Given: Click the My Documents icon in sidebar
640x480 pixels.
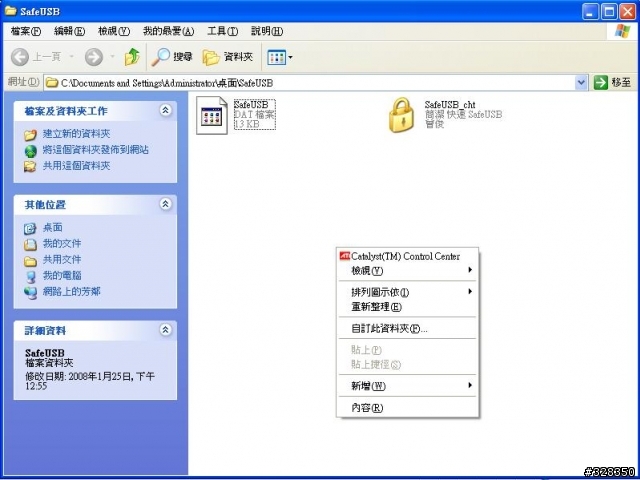Looking at the screenshot, I should [x=30, y=244].
